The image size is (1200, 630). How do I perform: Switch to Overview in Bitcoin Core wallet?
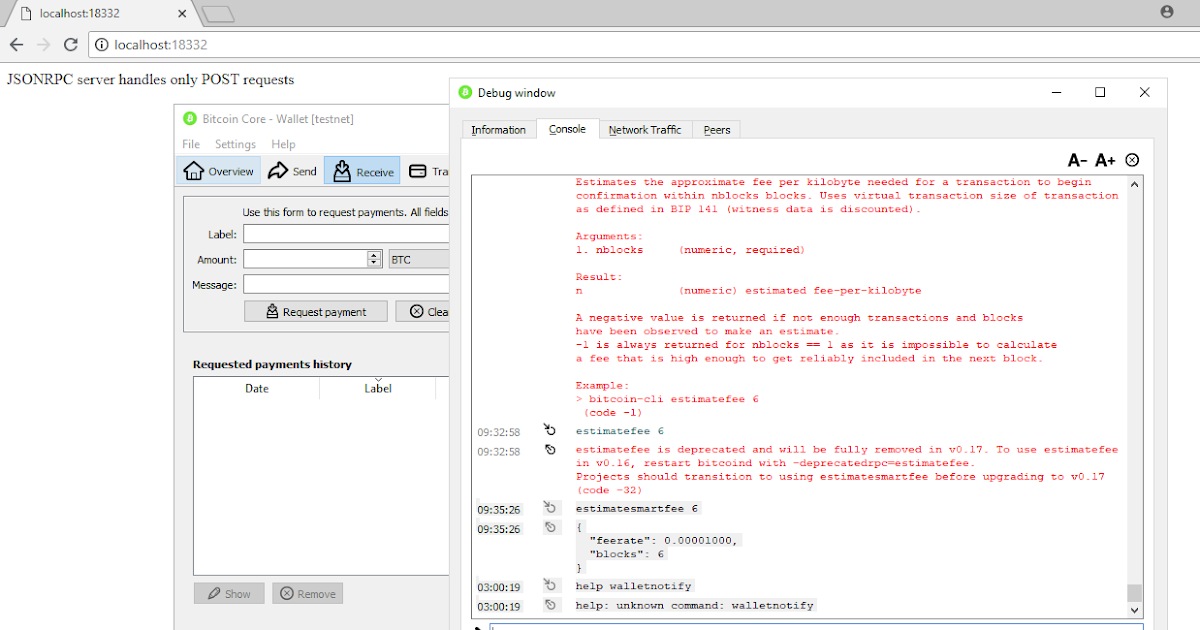tap(219, 171)
